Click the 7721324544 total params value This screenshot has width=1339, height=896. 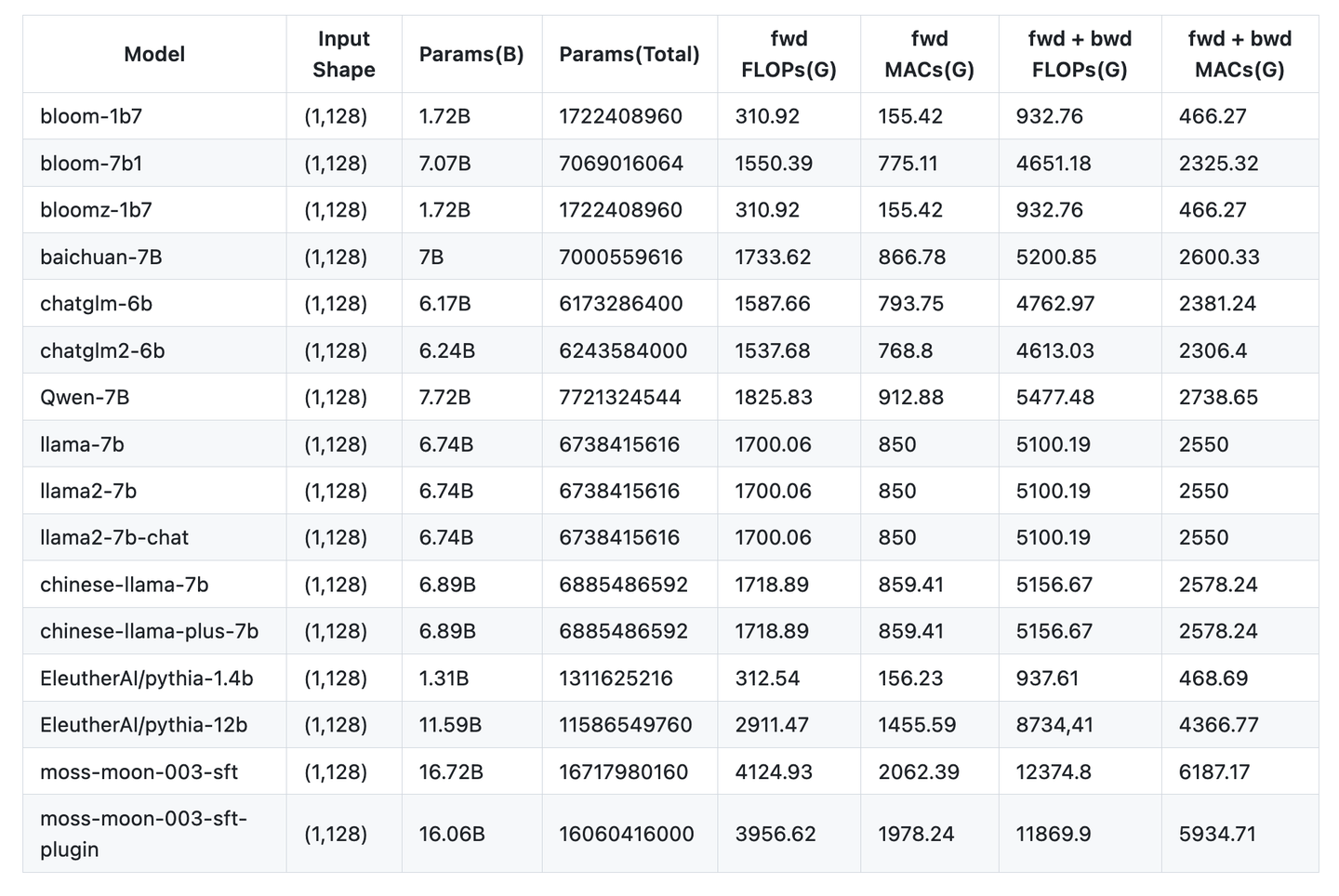click(x=620, y=397)
